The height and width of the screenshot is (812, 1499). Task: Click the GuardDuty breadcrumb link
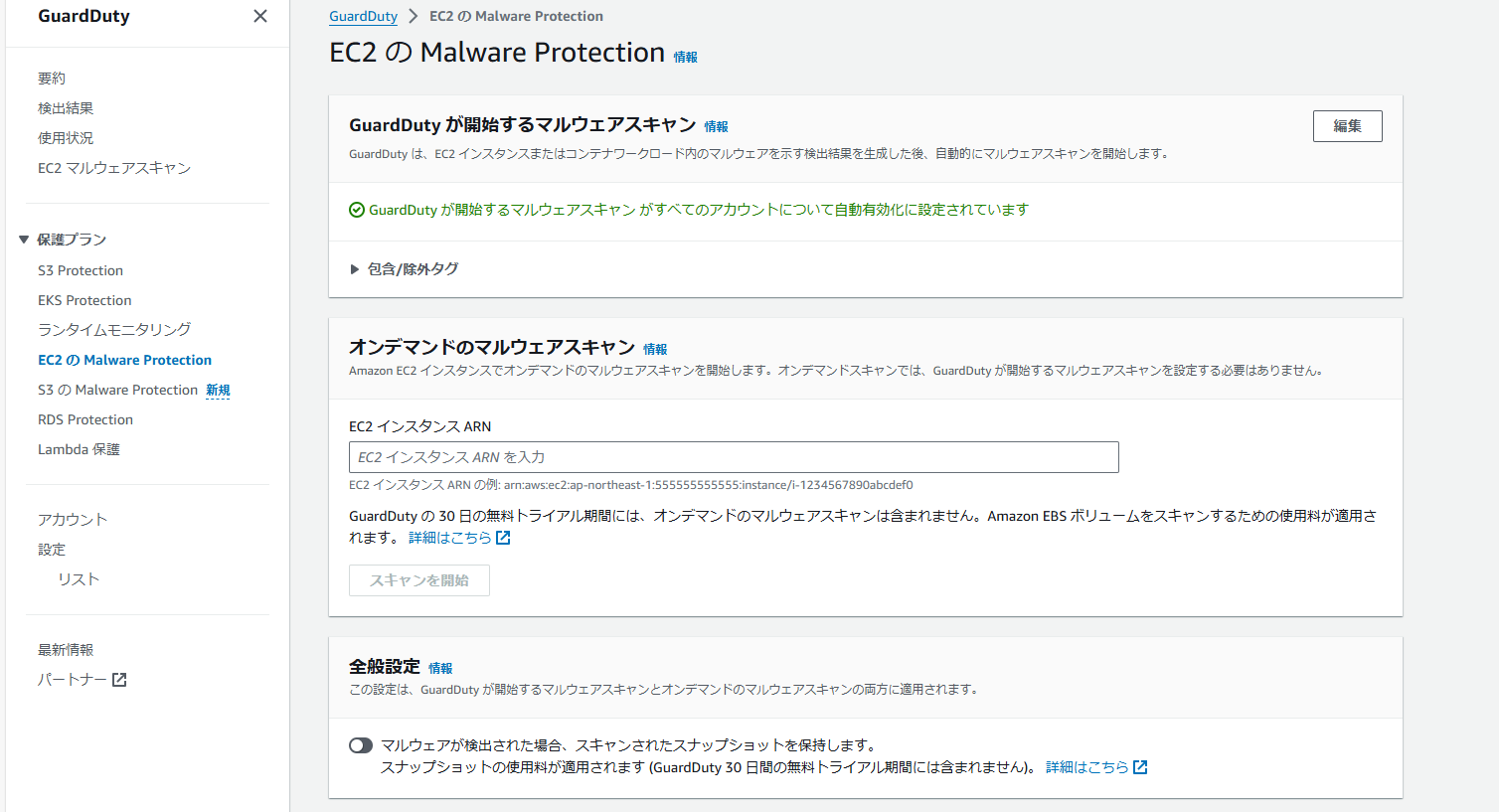point(362,16)
